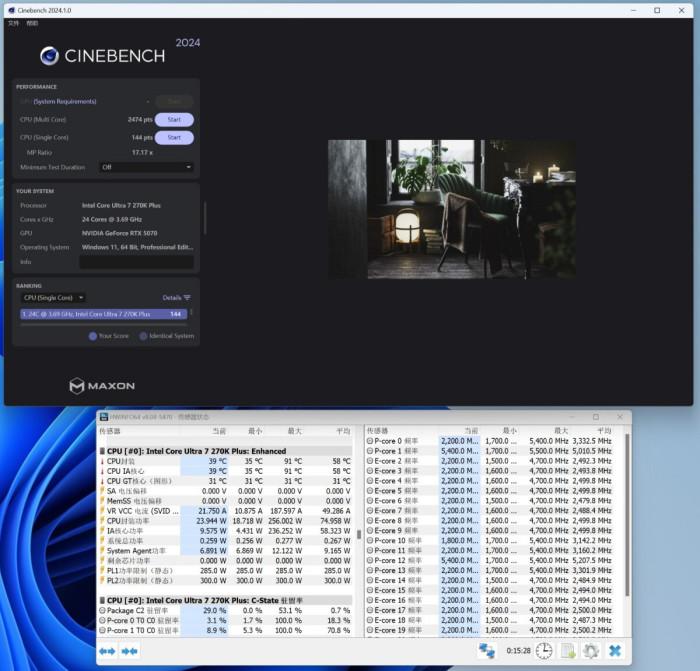Open HWiNFO sensor settings gear icon

click(591, 651)
